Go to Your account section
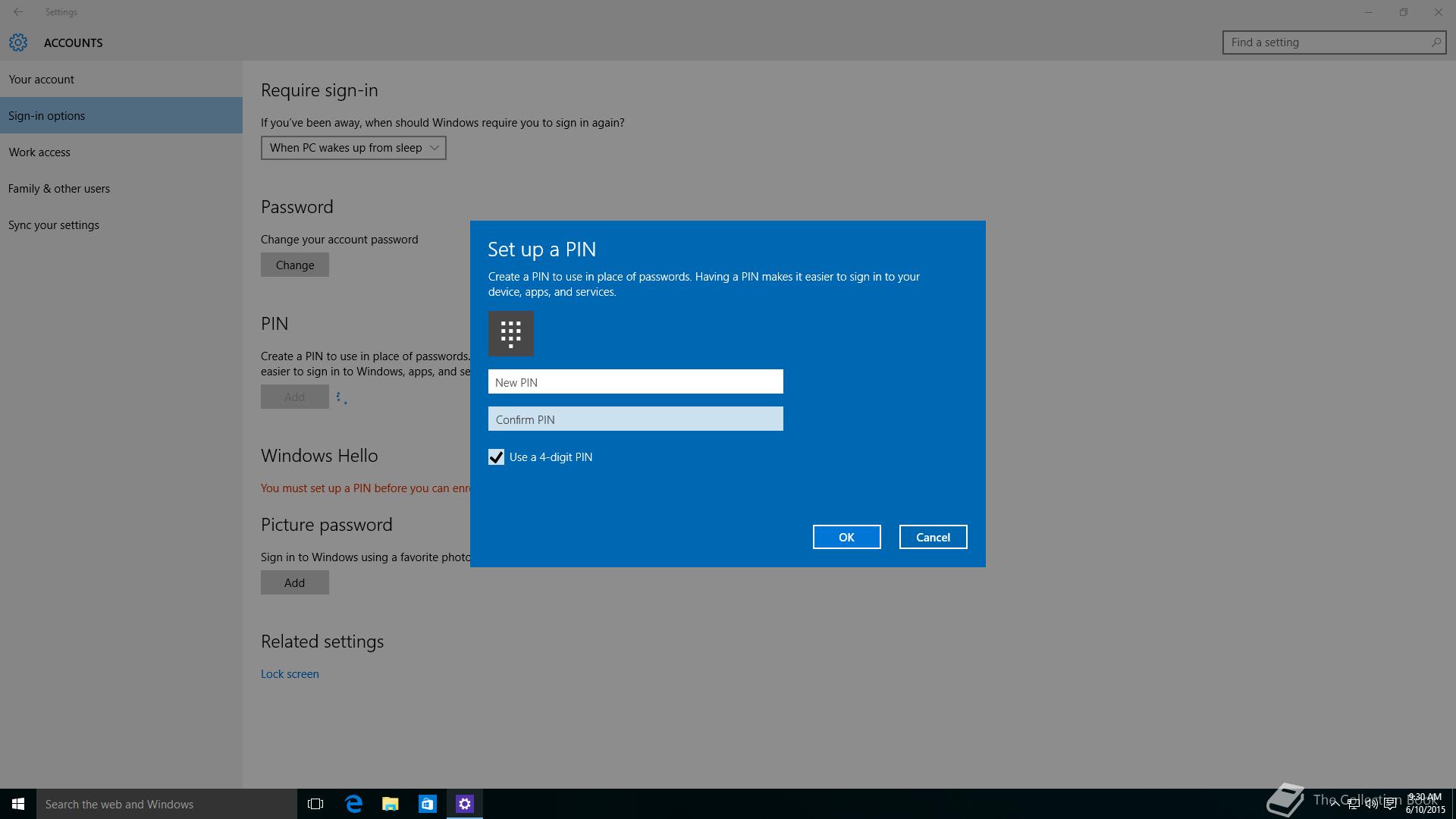Screen dimensions: 1456x819 [121, 79]
